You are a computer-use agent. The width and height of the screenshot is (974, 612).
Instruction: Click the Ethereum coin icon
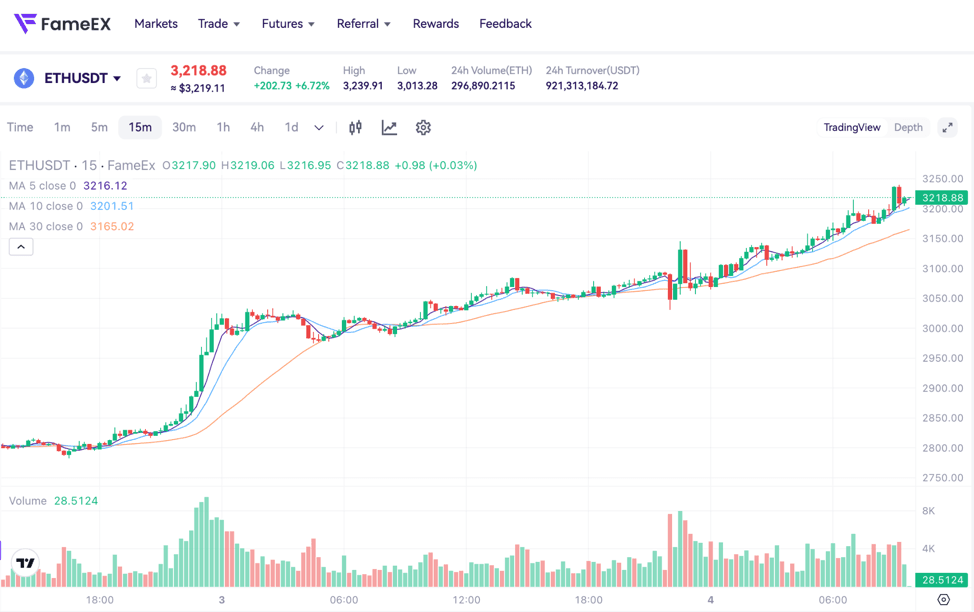tap(24, 78)
